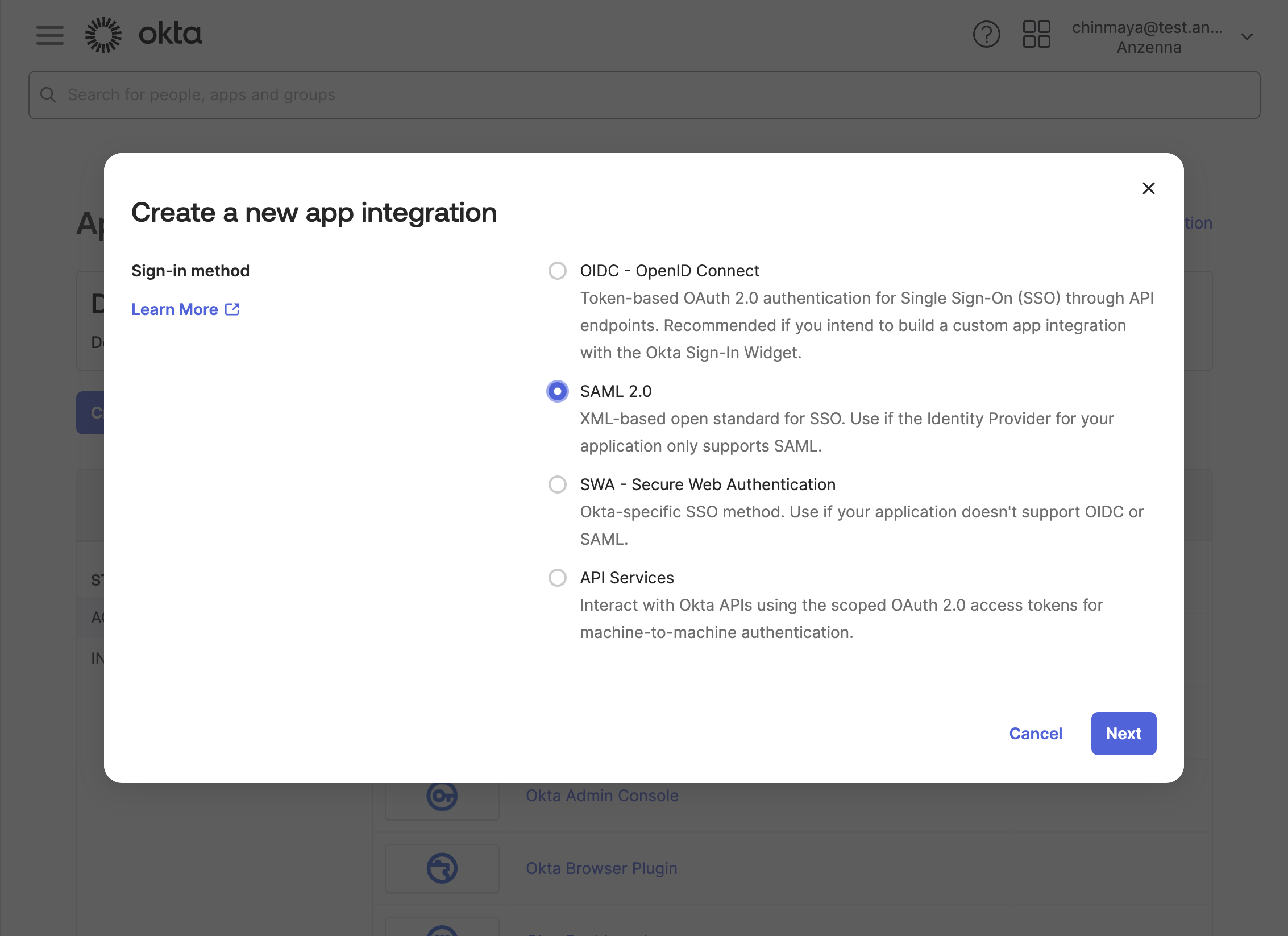Select the SAML 2.0 radio option
This screenshot has width=1288, height=936.
point(557,391)
